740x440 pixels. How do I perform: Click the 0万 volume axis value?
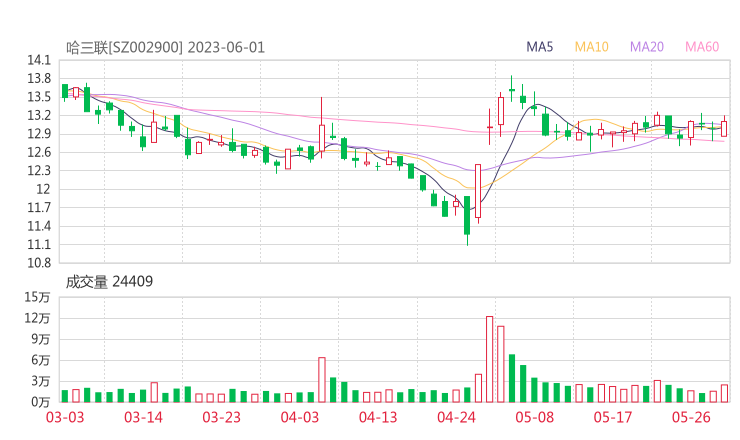pyautogui.click(x=41, y=402)
